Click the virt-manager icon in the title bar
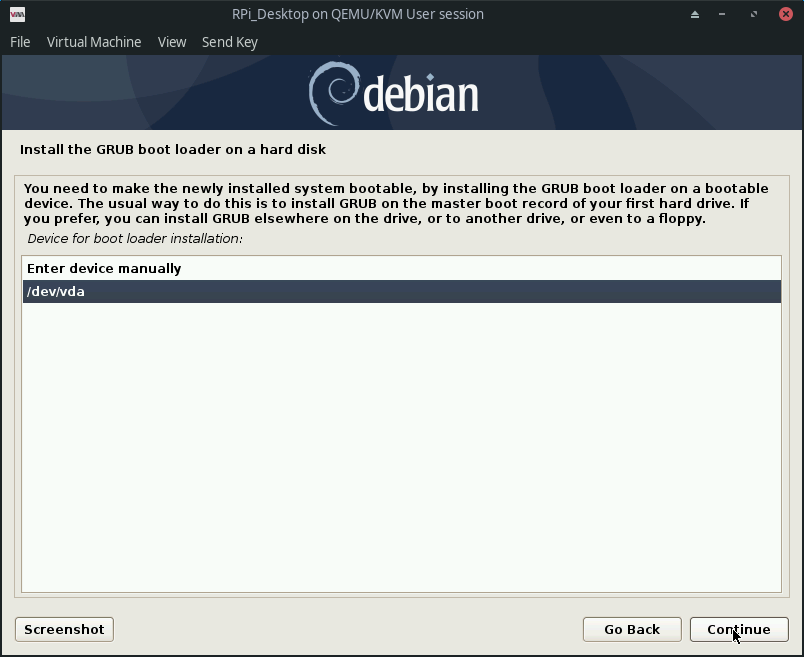804x657 pixels. click(x=17, y=14)
